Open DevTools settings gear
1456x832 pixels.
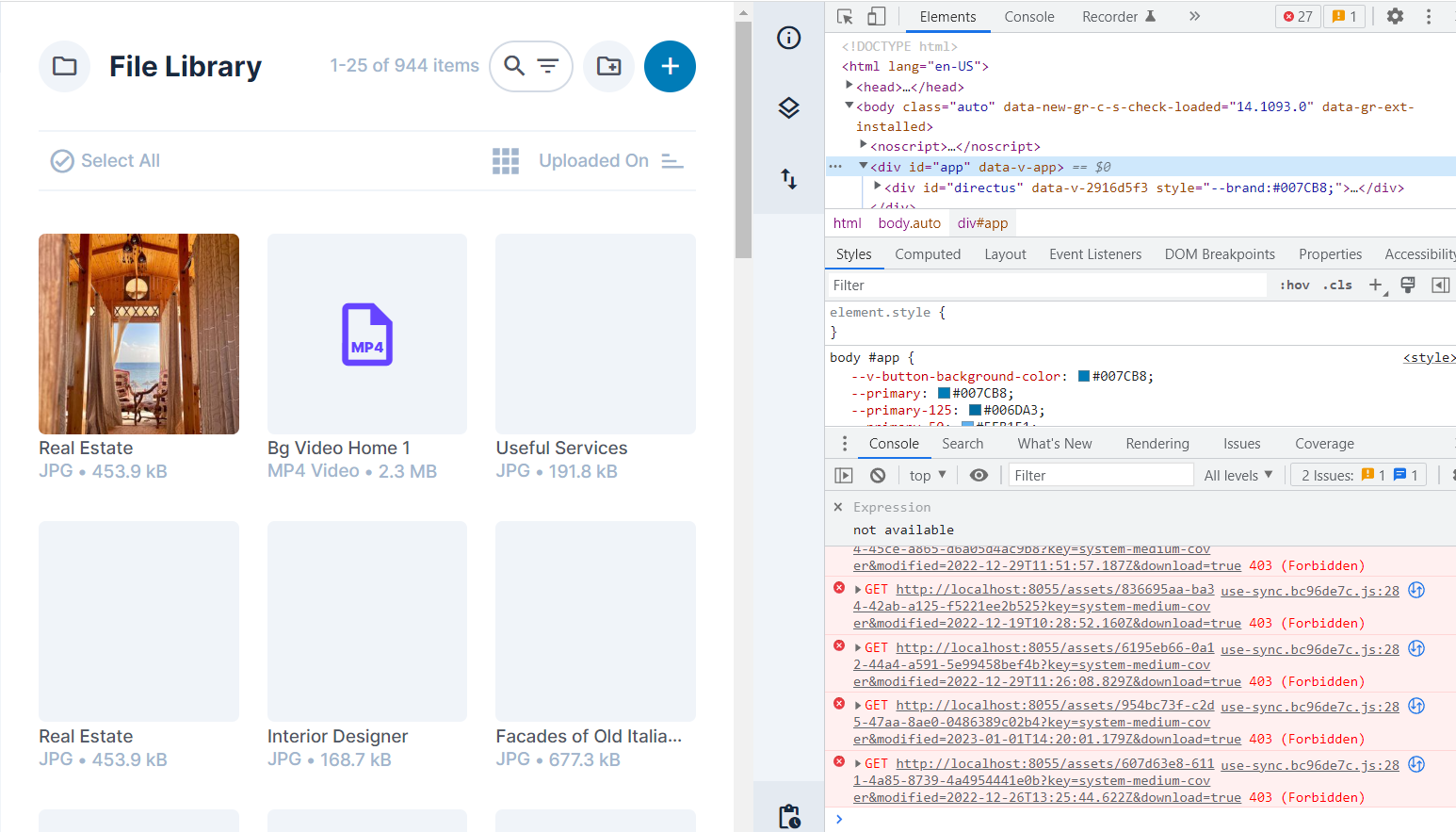pyautogui.click(x=1395, y=16)
